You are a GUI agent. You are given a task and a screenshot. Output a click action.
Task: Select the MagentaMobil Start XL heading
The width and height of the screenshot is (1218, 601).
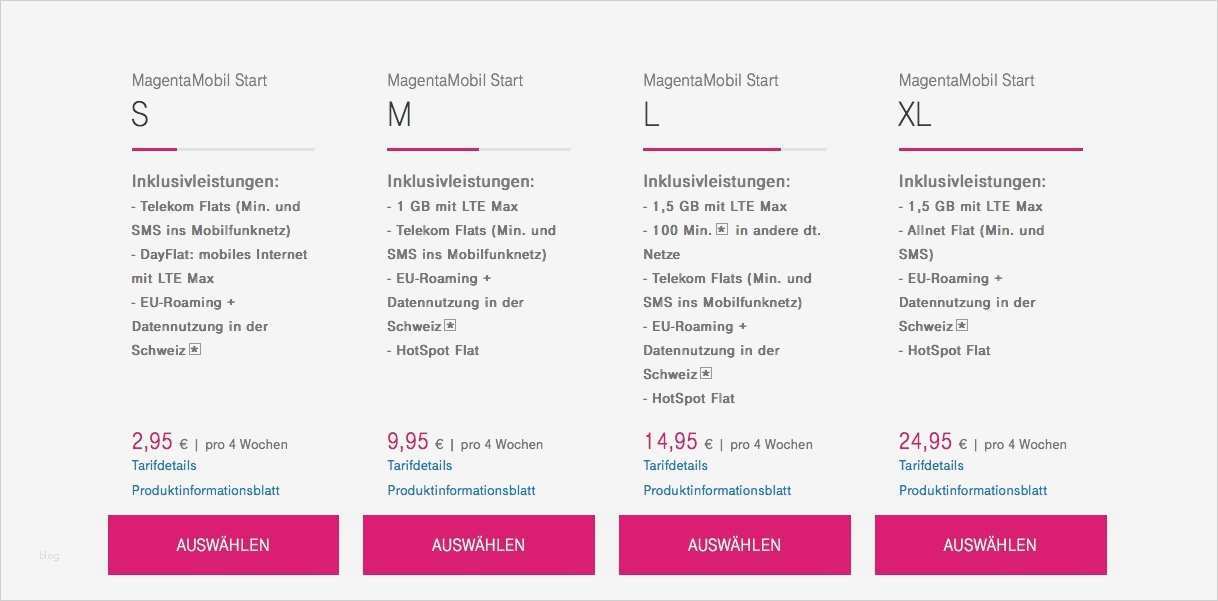(966, 80)
